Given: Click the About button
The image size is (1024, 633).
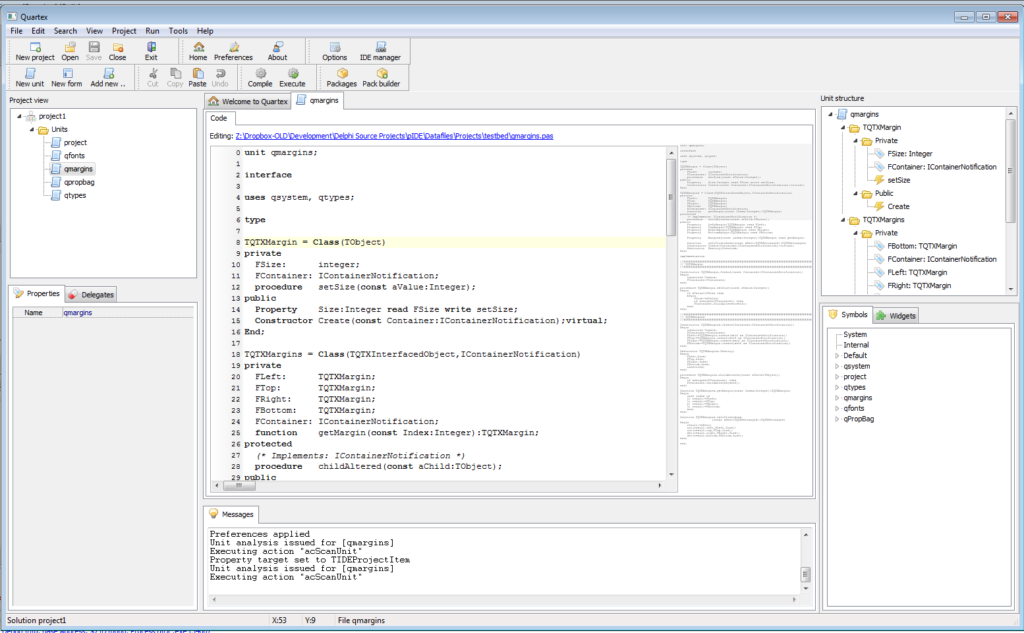Looking at the screenshot, I should click(277, 51).
